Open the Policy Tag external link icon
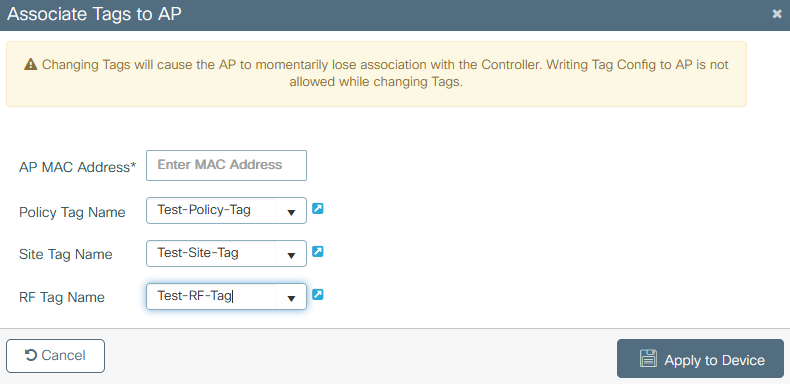The image size is (790, 384). click(x=317, y=208)
